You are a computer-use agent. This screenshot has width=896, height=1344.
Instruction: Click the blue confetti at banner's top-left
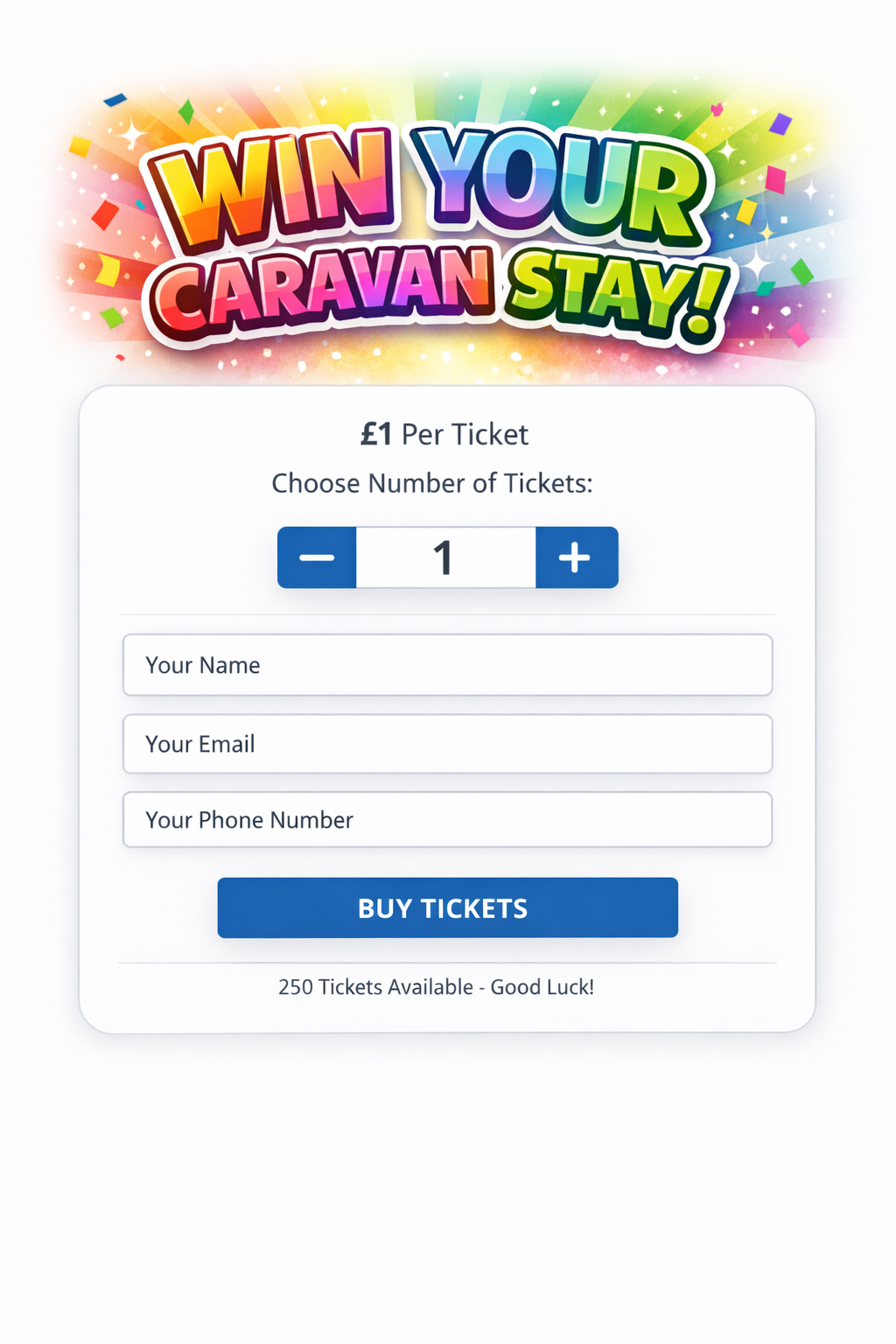pos(115,101)
